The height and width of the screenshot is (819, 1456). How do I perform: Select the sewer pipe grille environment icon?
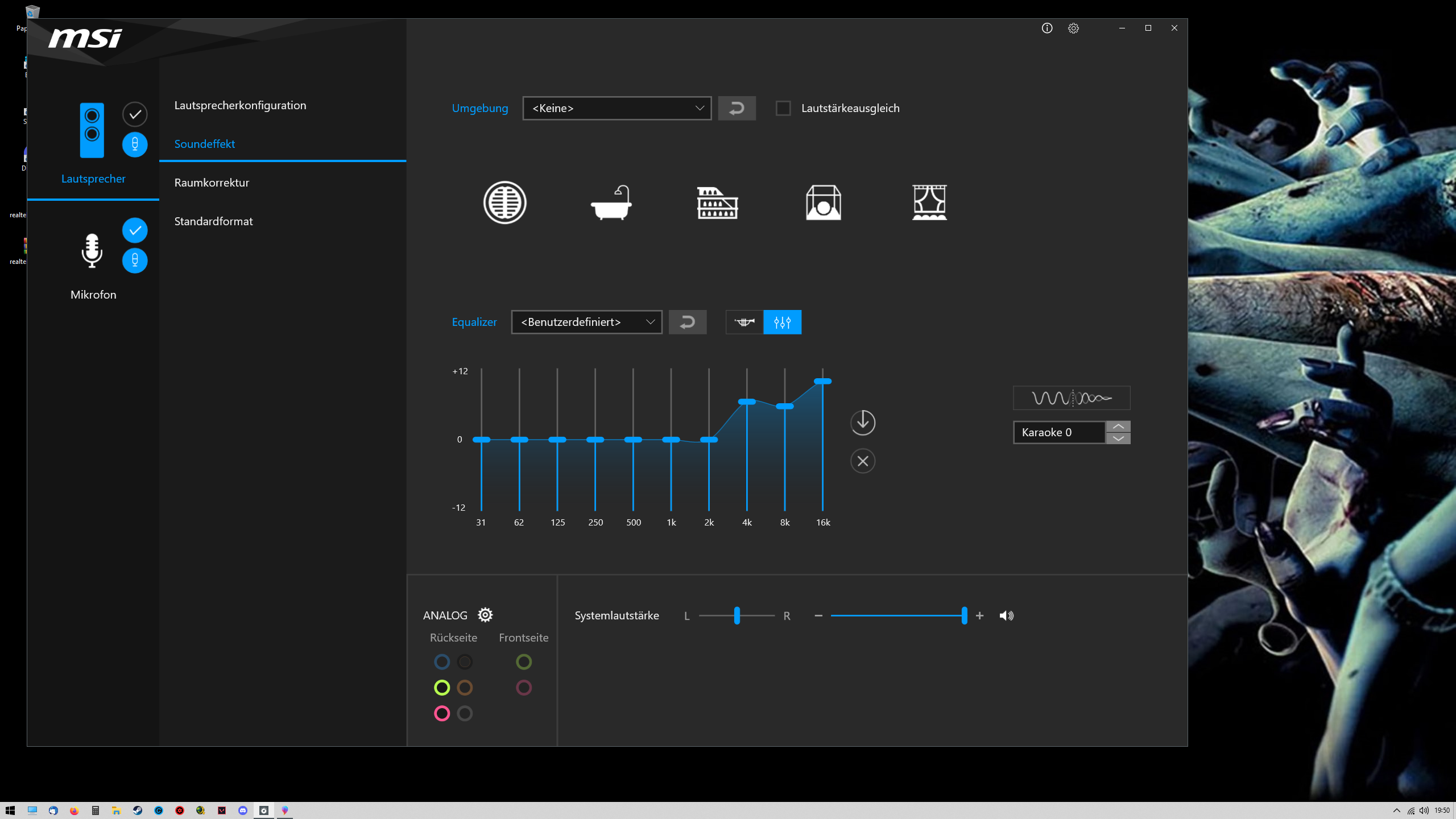click(504, 202)
